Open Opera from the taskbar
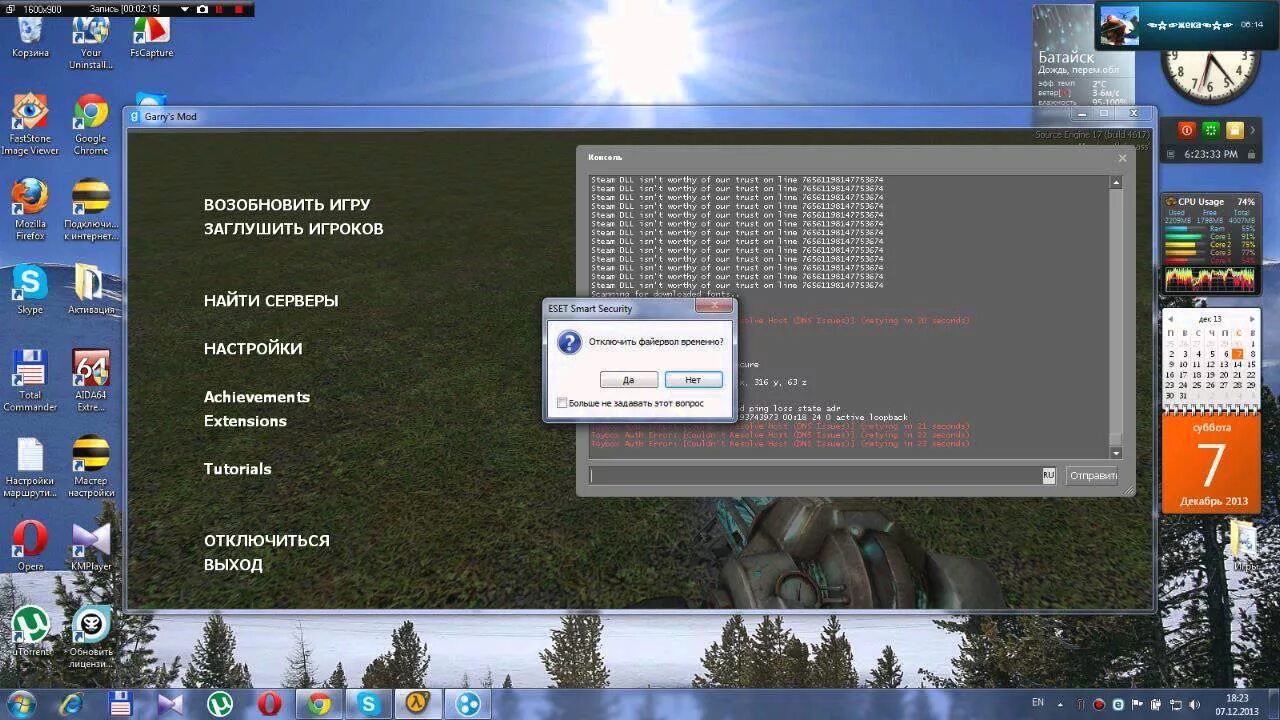This screenshot has width=1280, height=720. pyautogui.click(x=269, y=704)
